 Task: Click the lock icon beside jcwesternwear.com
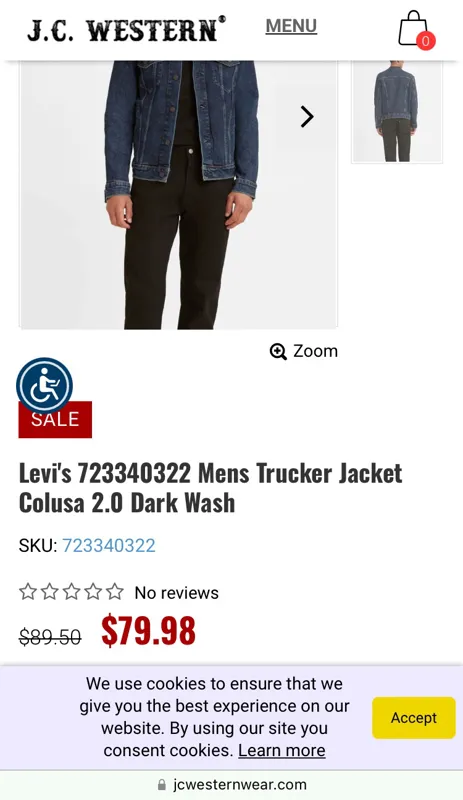162,784
